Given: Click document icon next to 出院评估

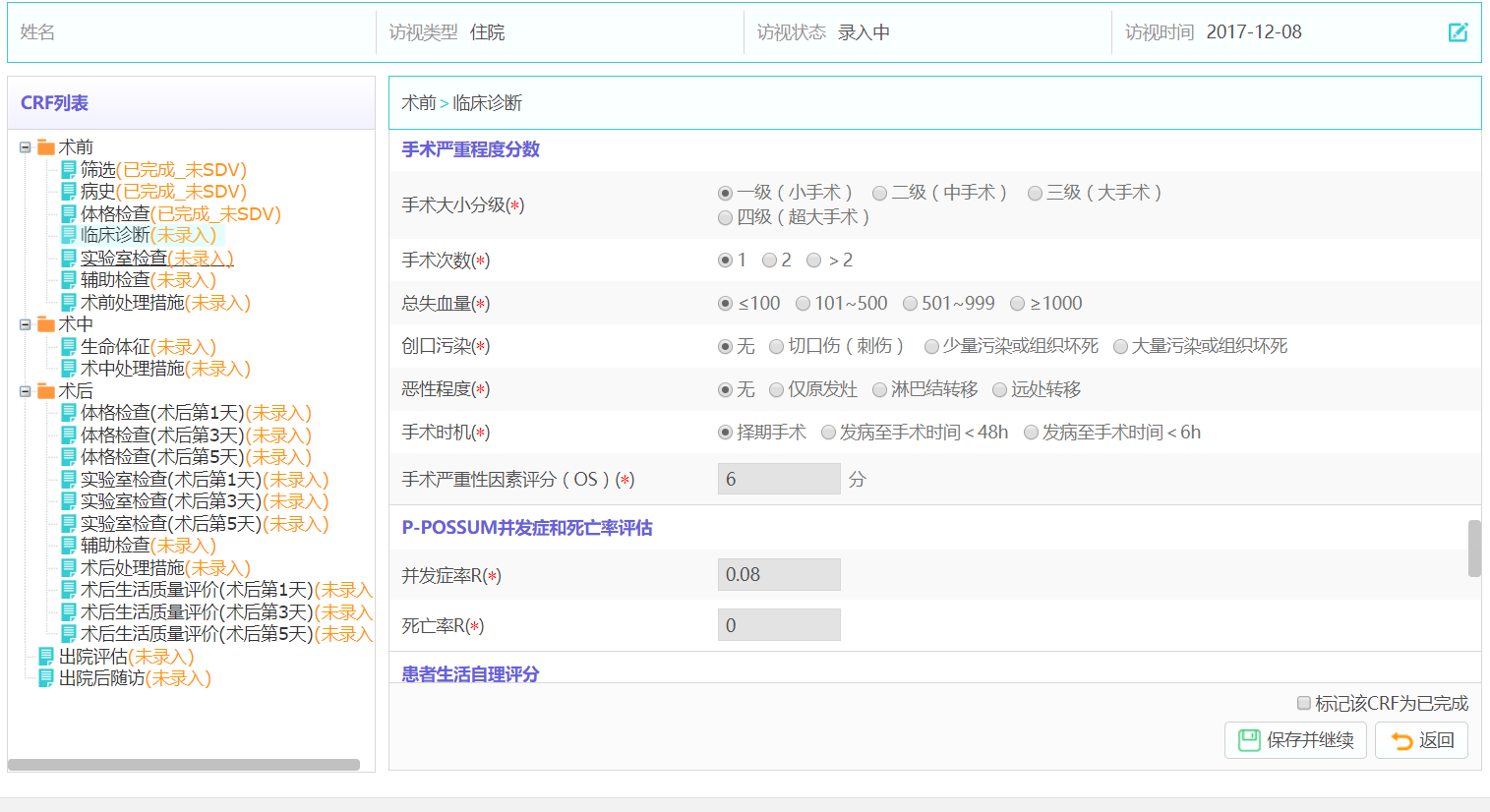Looking at the screenshot, I should [46, 657].
